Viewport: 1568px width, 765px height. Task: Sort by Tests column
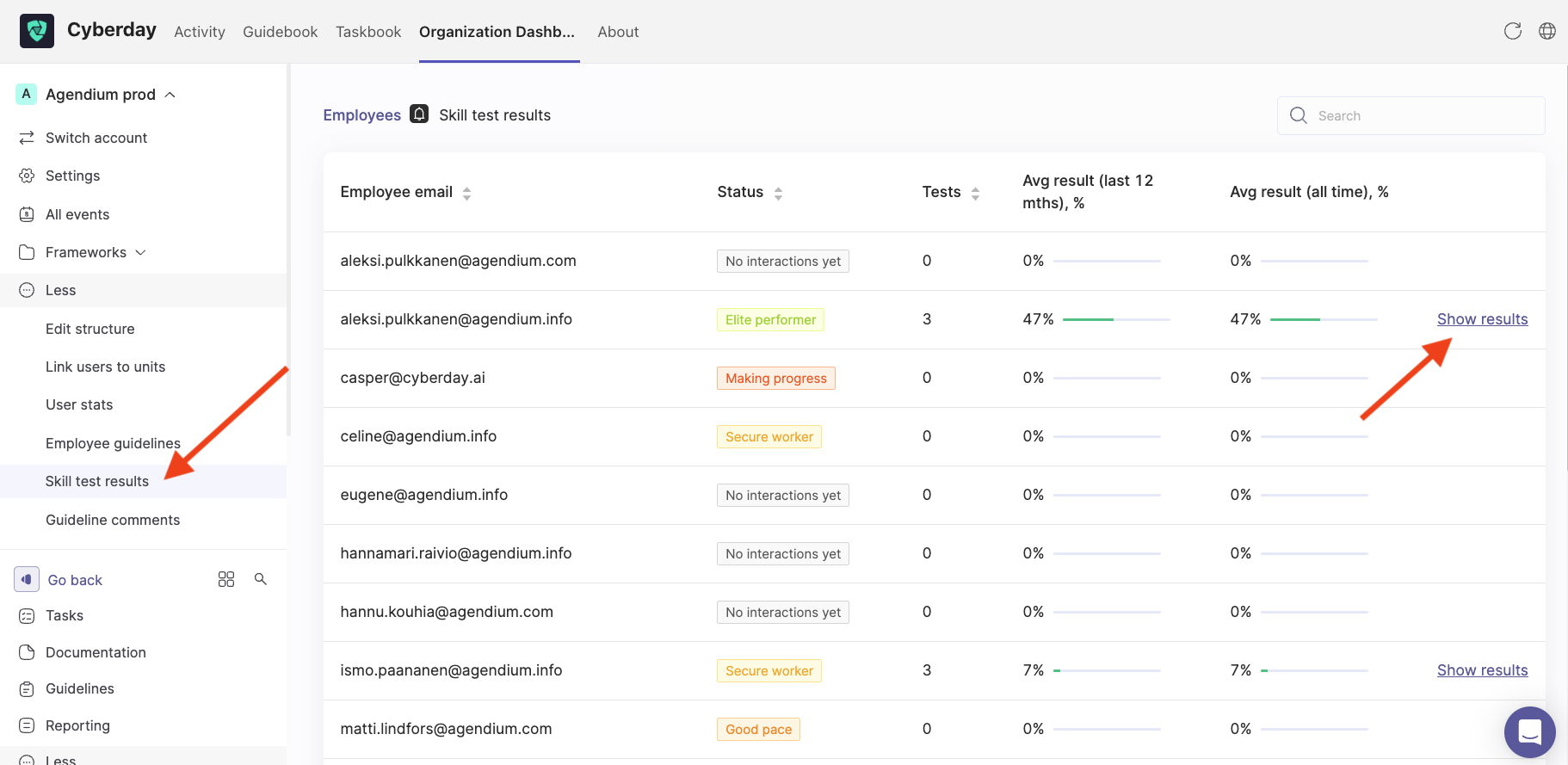pyautogui.click(x=975, y=193)
